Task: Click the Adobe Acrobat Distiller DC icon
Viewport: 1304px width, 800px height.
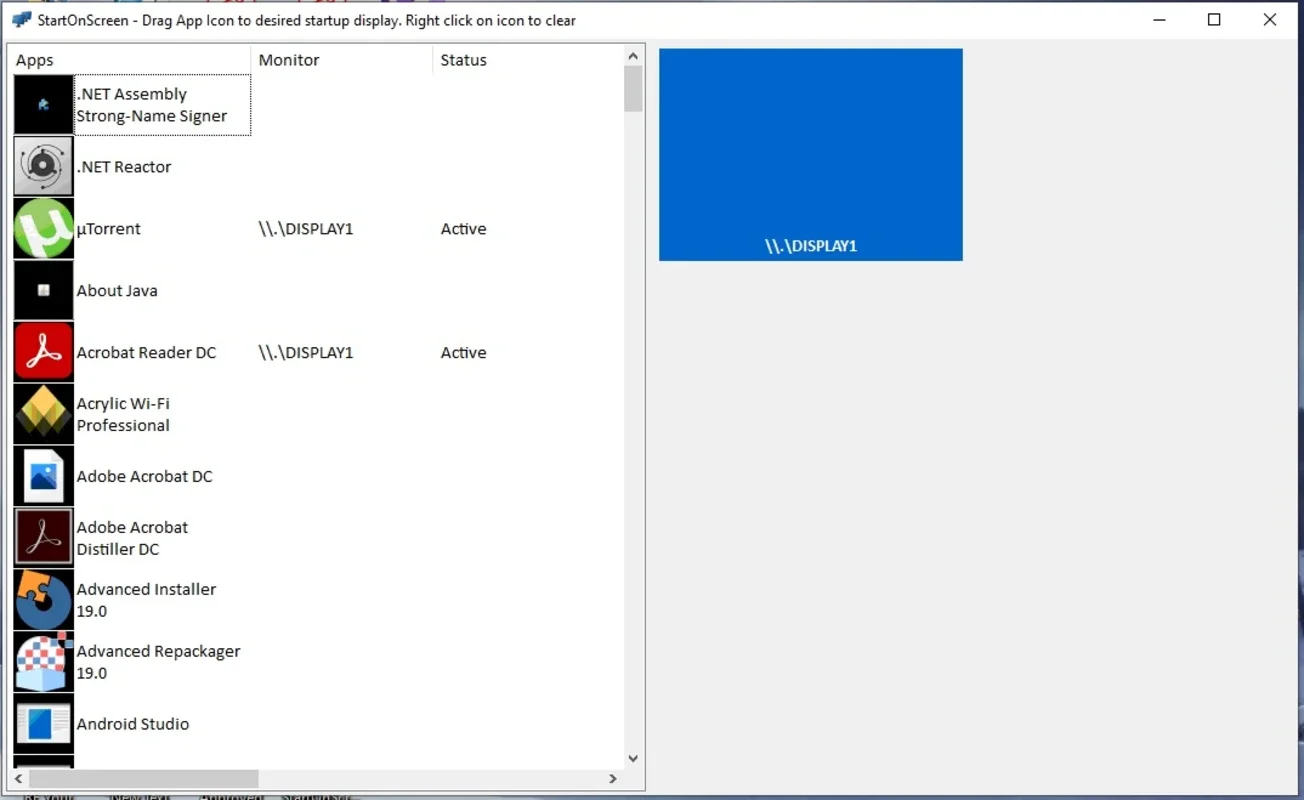Action: 44,539
